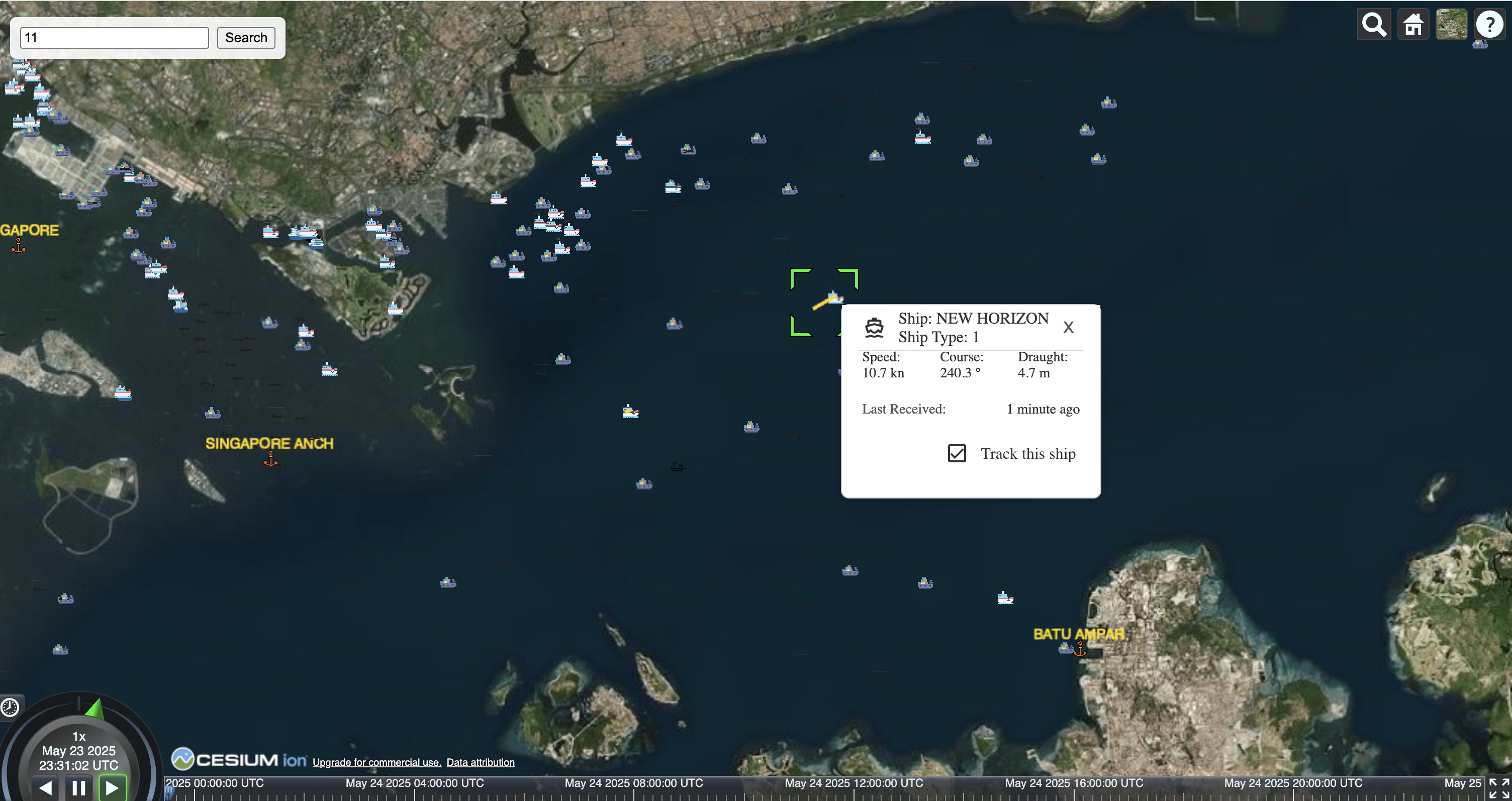Screen dimensions: 1512x801
Task: Focus the search field containing 11
Action: pos(115,38)
